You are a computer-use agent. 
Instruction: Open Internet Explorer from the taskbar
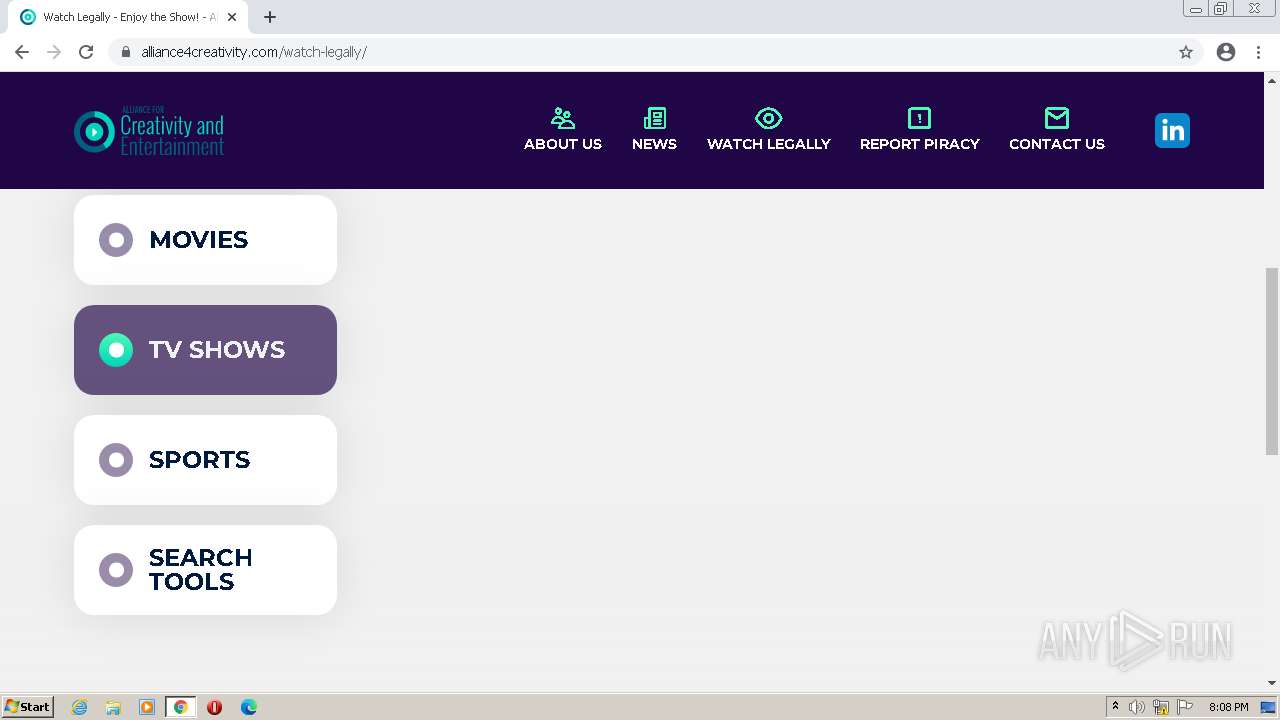click(x=80, y=707)
